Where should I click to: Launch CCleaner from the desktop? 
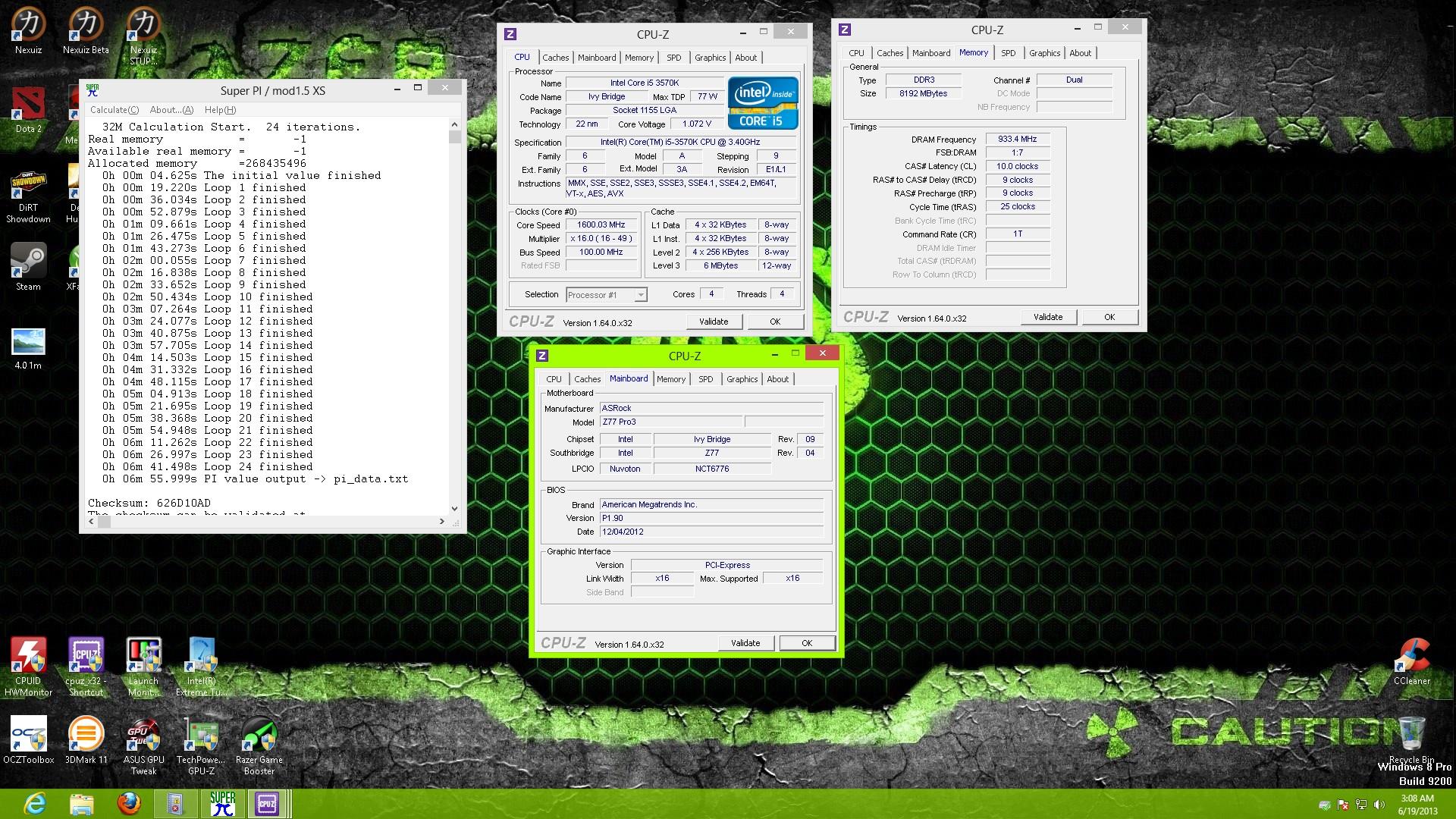click(x=1412, y=661)
